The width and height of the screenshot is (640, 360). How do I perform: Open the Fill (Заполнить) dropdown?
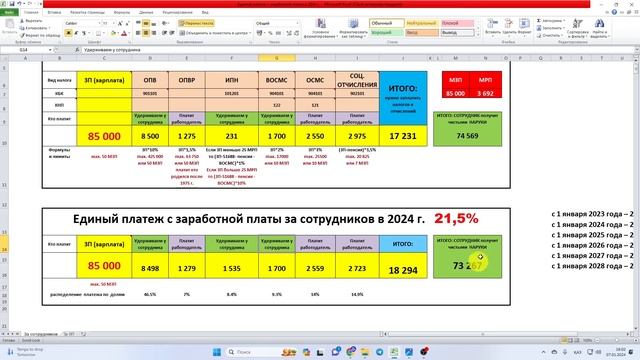(564, 28)
